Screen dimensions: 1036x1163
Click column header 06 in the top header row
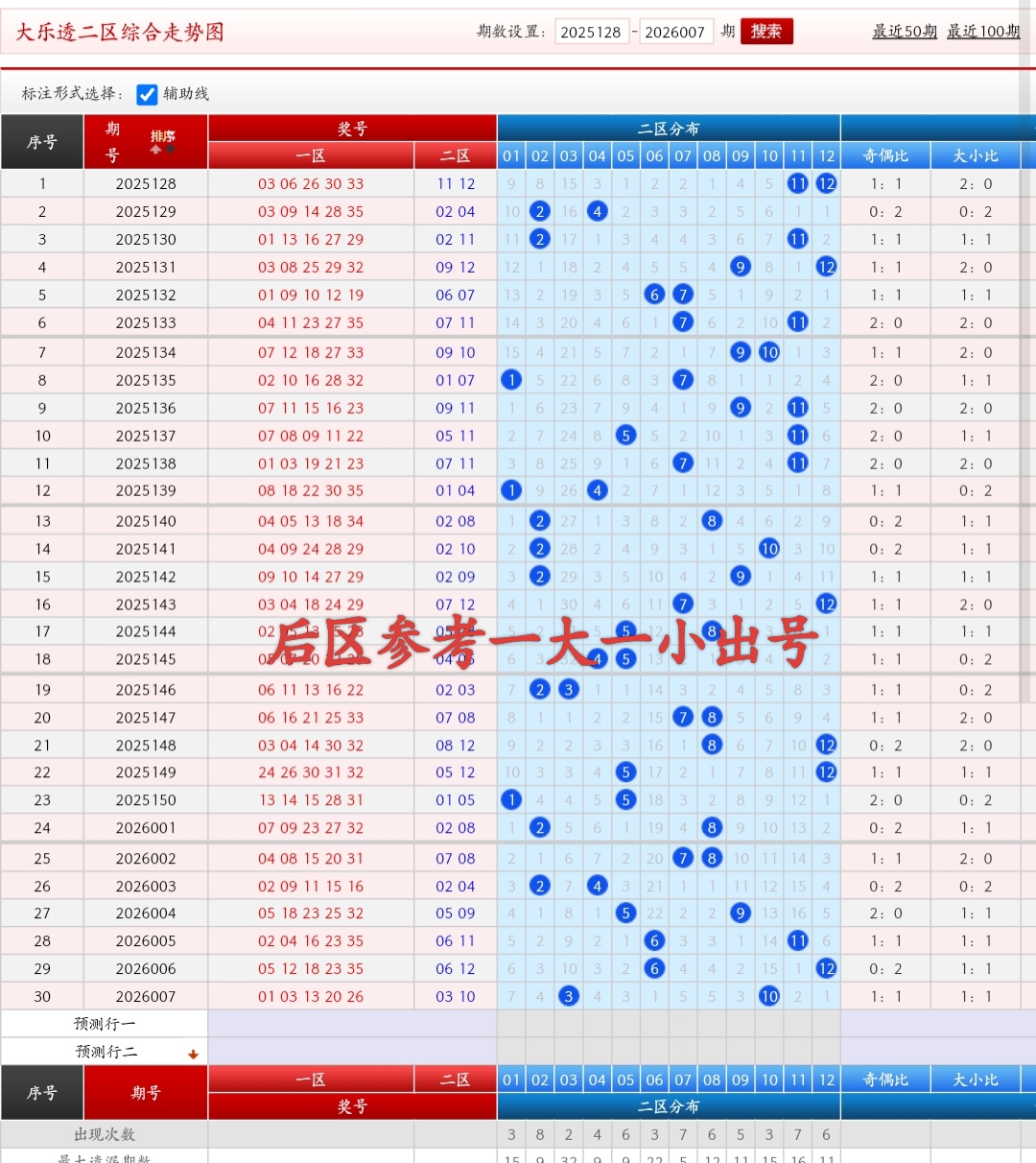tap(654, 155)
